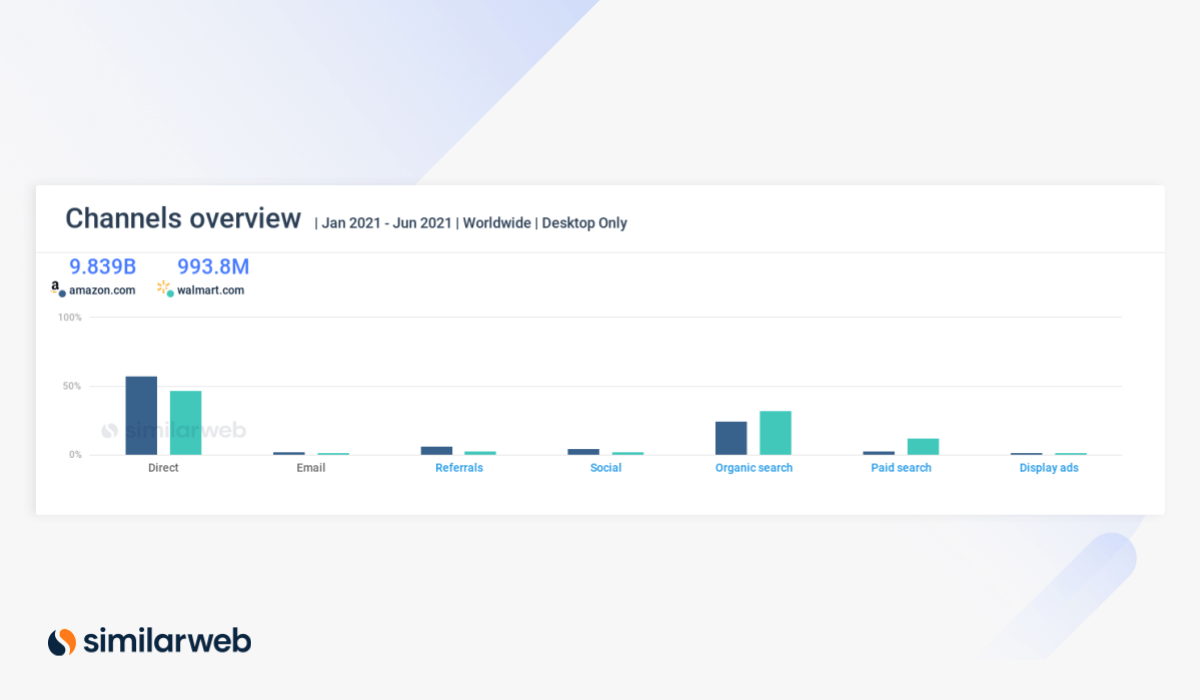The width and height of the screenshot is (1200, 700).
Task: Click the dark blue amazon.com legend dot
Action: coord(62,293)
